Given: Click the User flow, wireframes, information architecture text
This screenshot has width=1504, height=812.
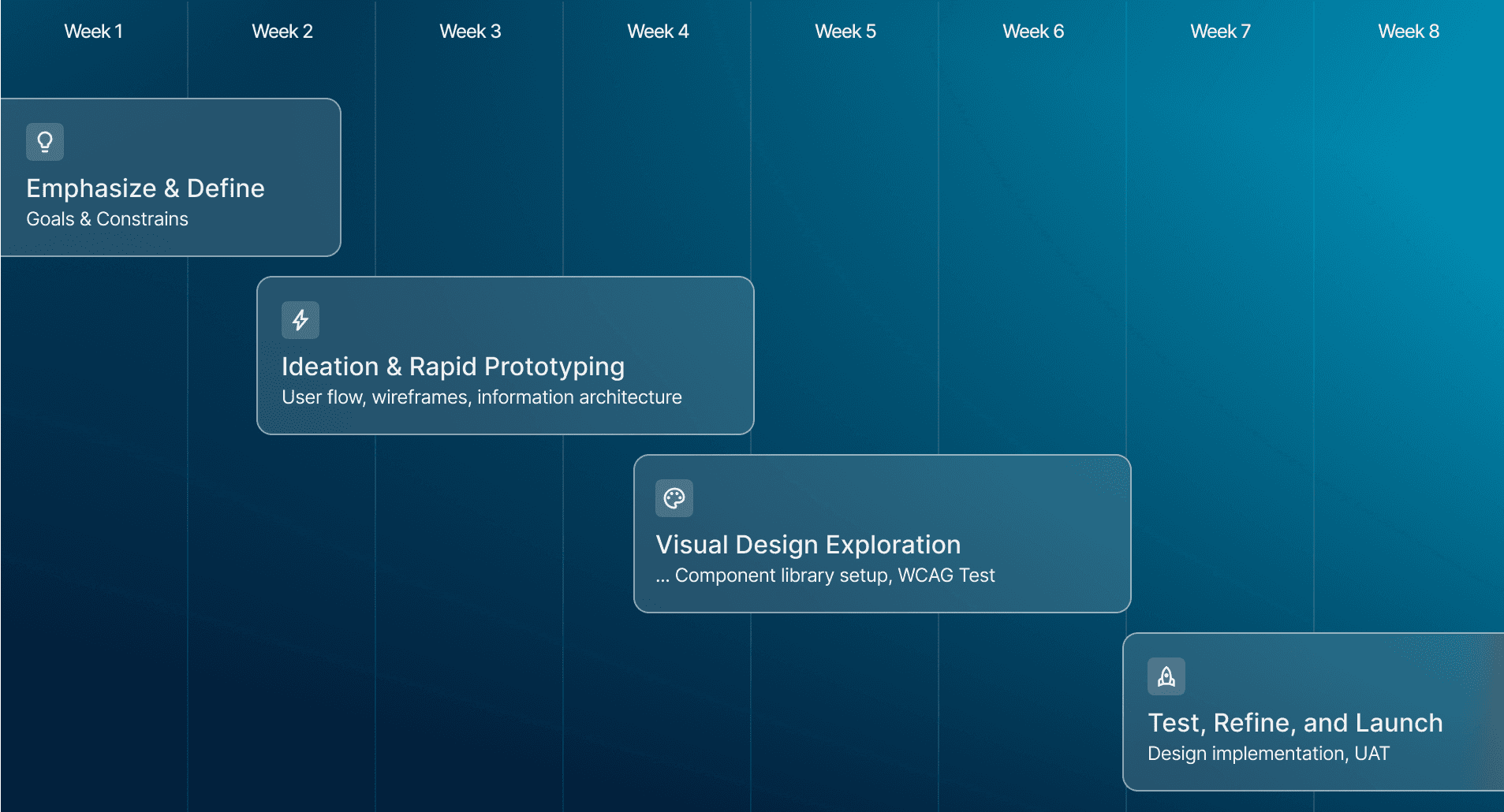Looking at the screenshot, I should (x=482, y=397).
